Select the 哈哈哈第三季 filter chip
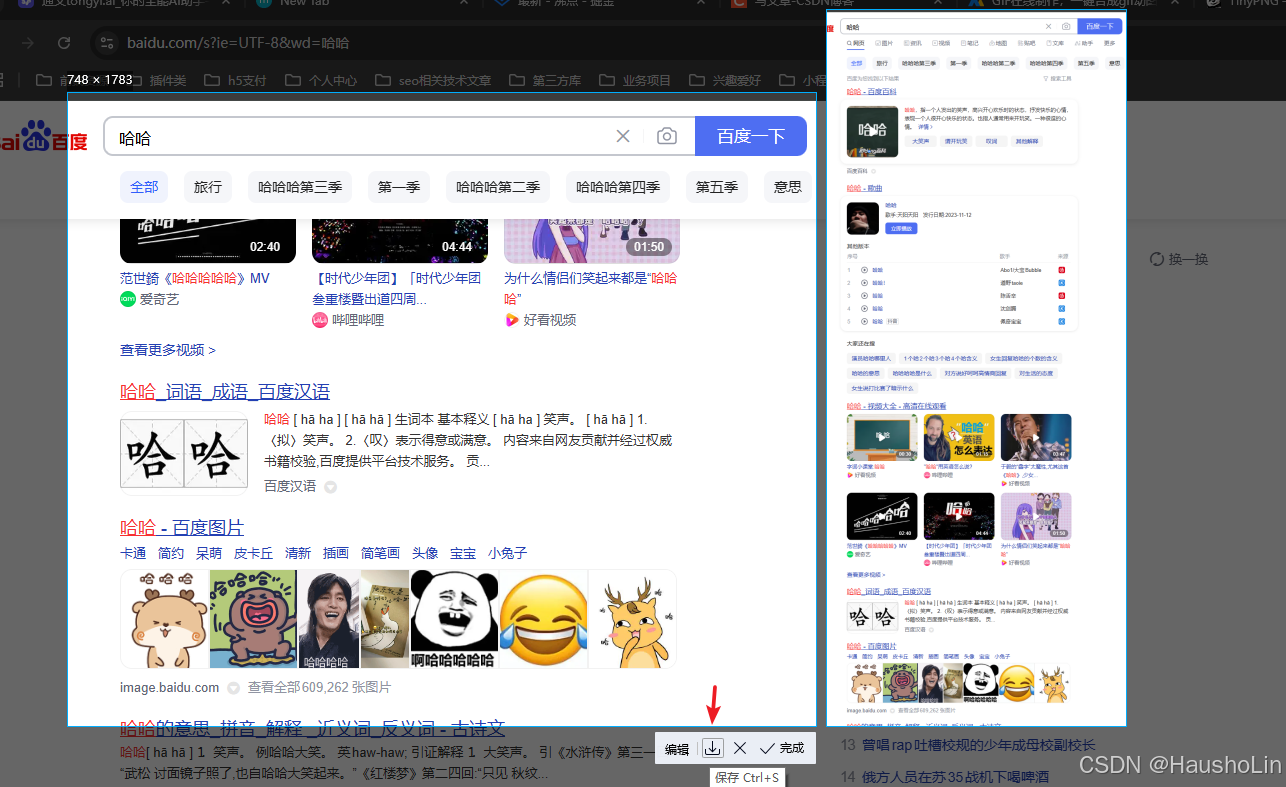The height and width of the screenshot is (787, 1286). 300,187
